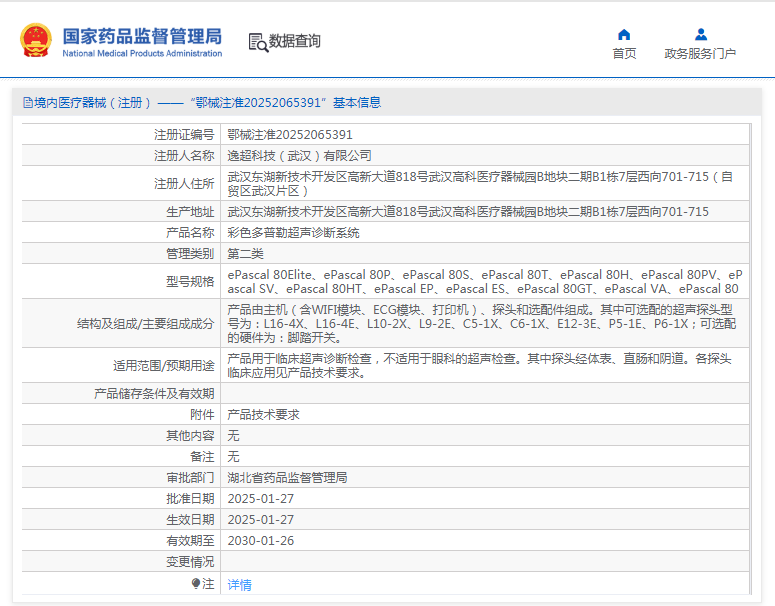The image size is (775, 606).
Task: Click the document icon before 境内医疗器械
Action: tap(28, 103)
